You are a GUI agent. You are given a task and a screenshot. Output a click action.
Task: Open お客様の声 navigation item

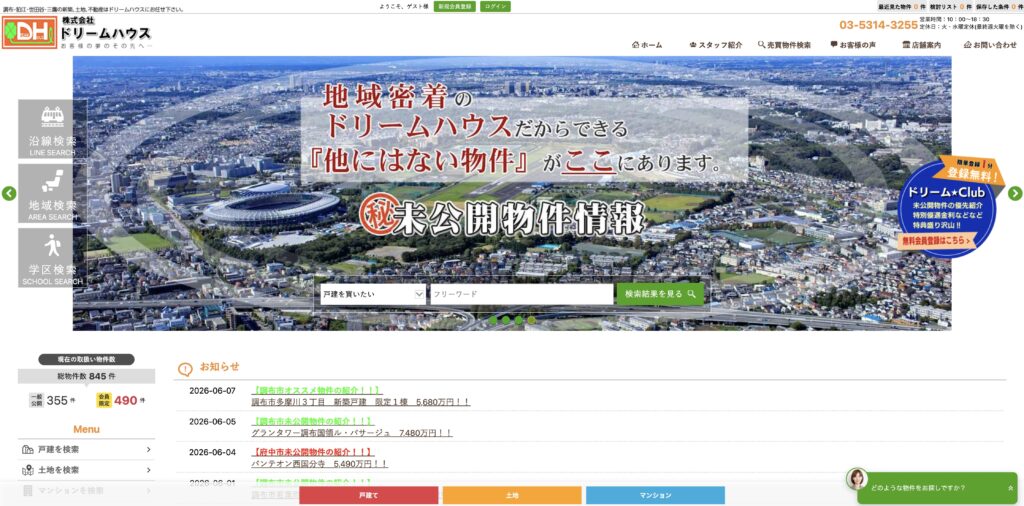pyautogui.click(x=853, y=45)
